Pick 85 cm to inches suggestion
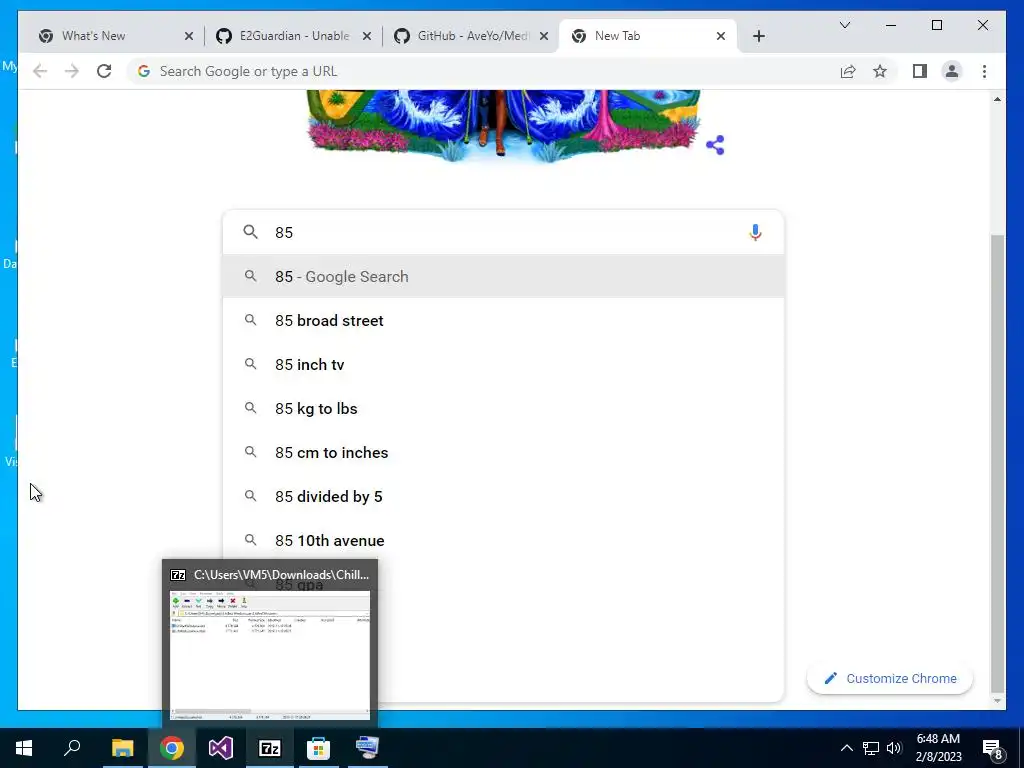The height and width of the screenshot is (768, 1024). pyautogui.click(x=503, y=453)
